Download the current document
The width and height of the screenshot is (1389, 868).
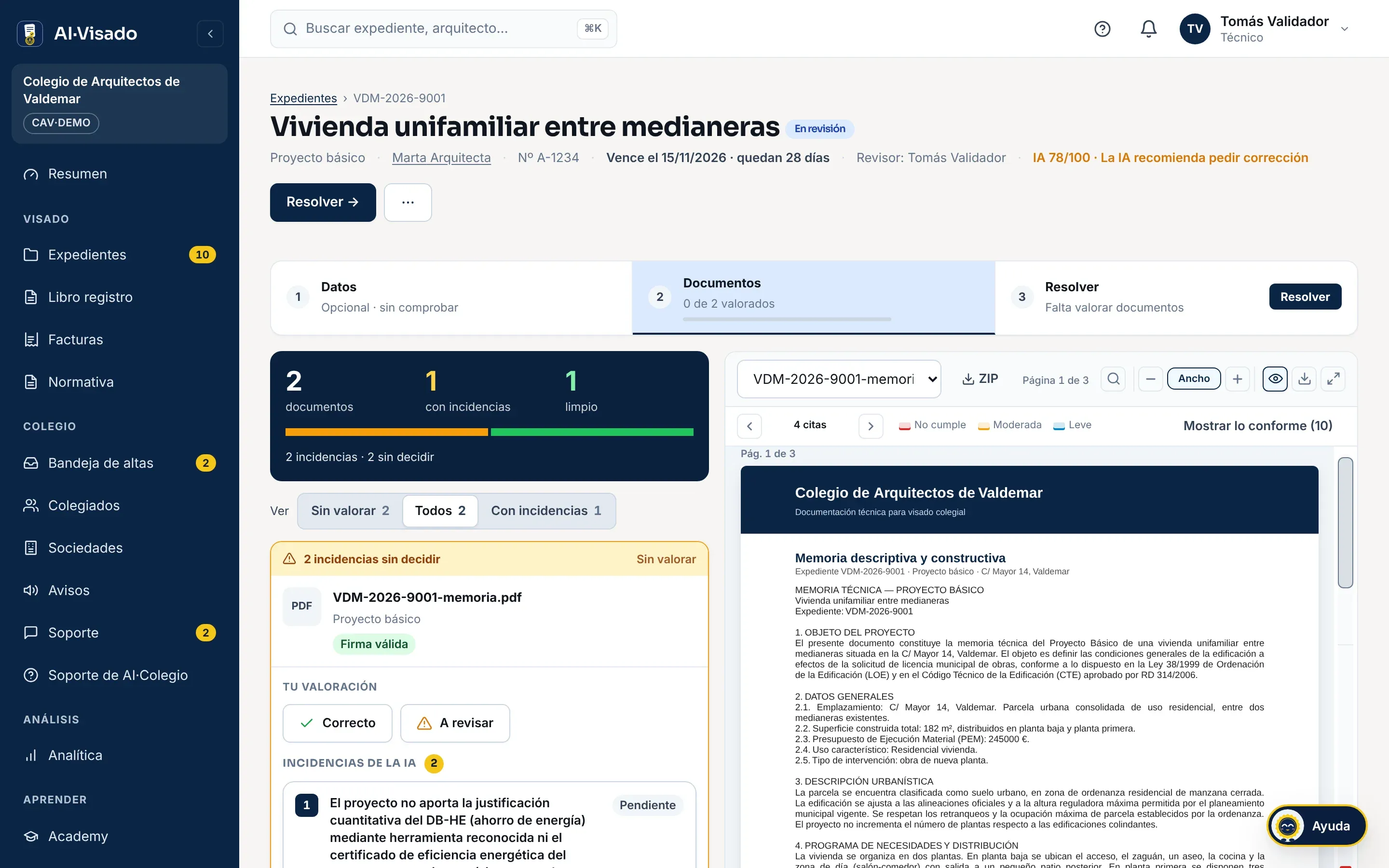click(x=1304, y=379)
